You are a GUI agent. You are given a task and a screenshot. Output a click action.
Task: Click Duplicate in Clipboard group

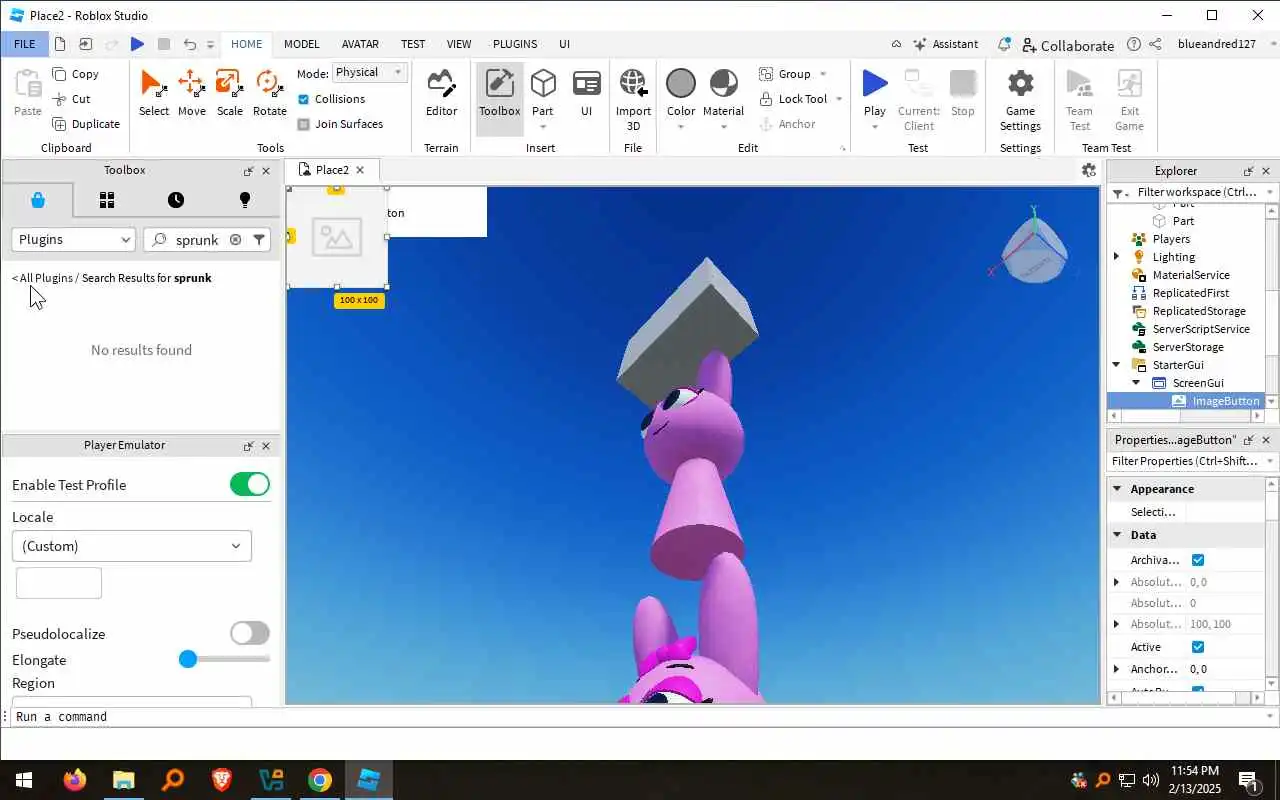click(86, 124)
